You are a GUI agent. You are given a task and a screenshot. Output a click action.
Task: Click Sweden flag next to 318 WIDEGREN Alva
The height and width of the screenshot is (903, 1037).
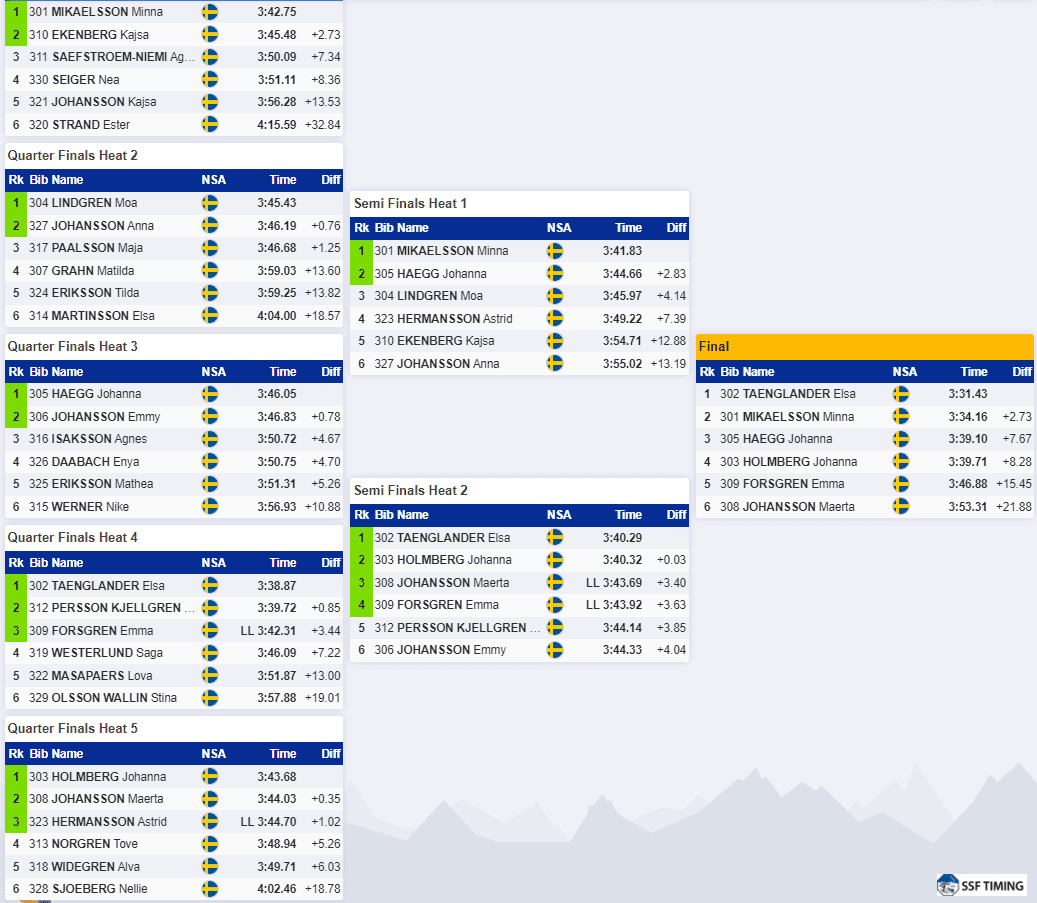pos(210,867)
